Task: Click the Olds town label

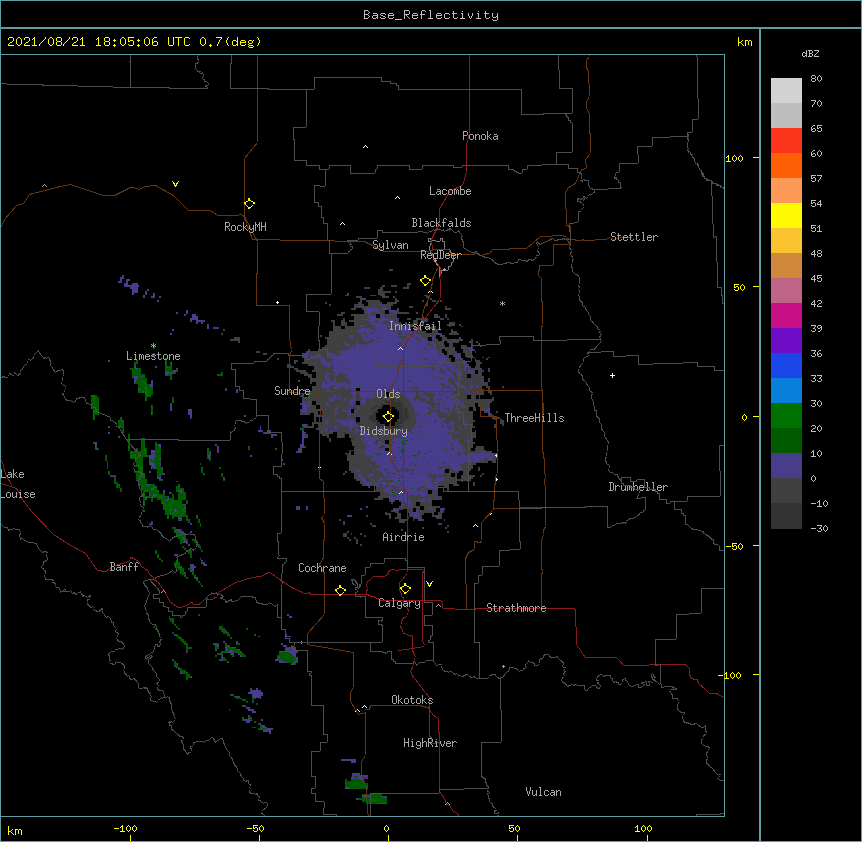Action: click(388, 394)
